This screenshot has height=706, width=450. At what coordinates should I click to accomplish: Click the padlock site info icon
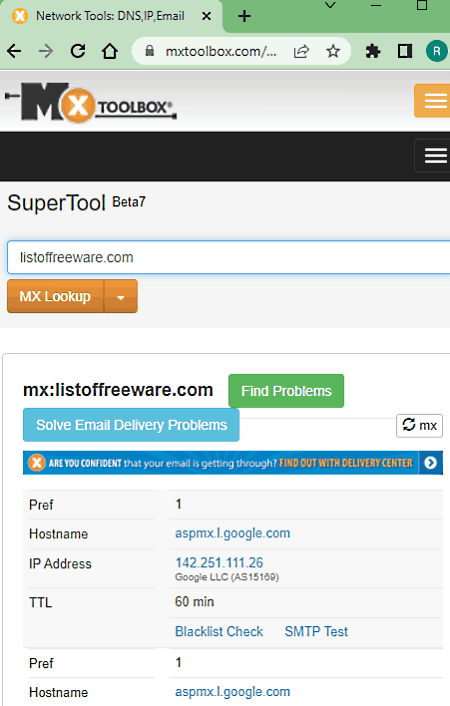(x=150, y=51)
